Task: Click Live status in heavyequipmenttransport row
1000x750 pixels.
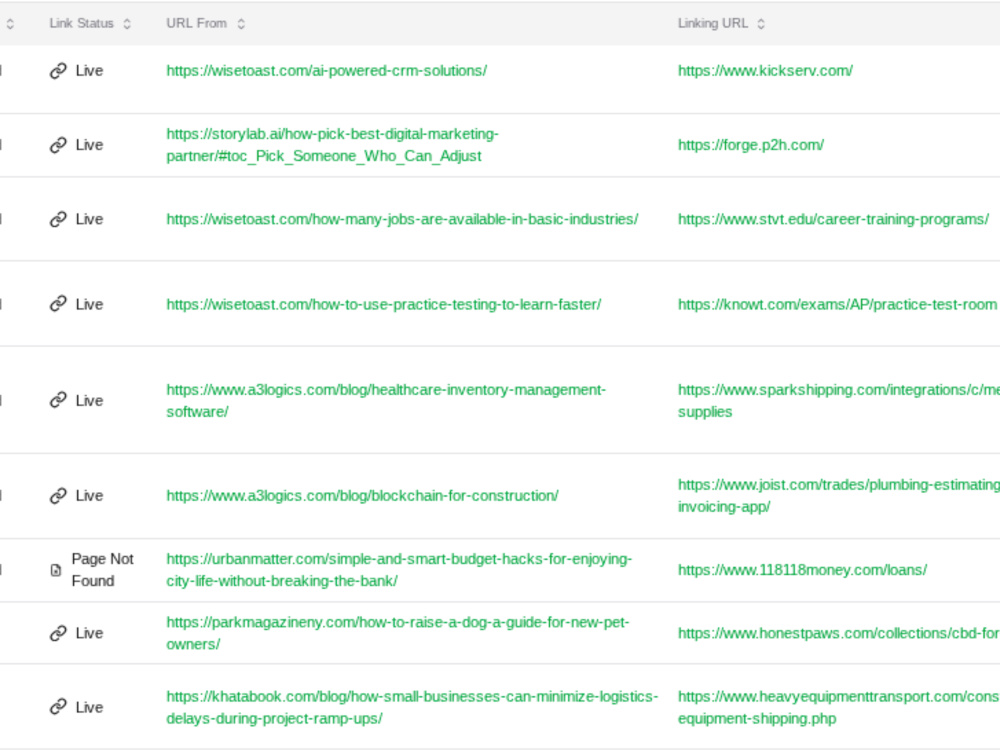Action: click(89, 707)
